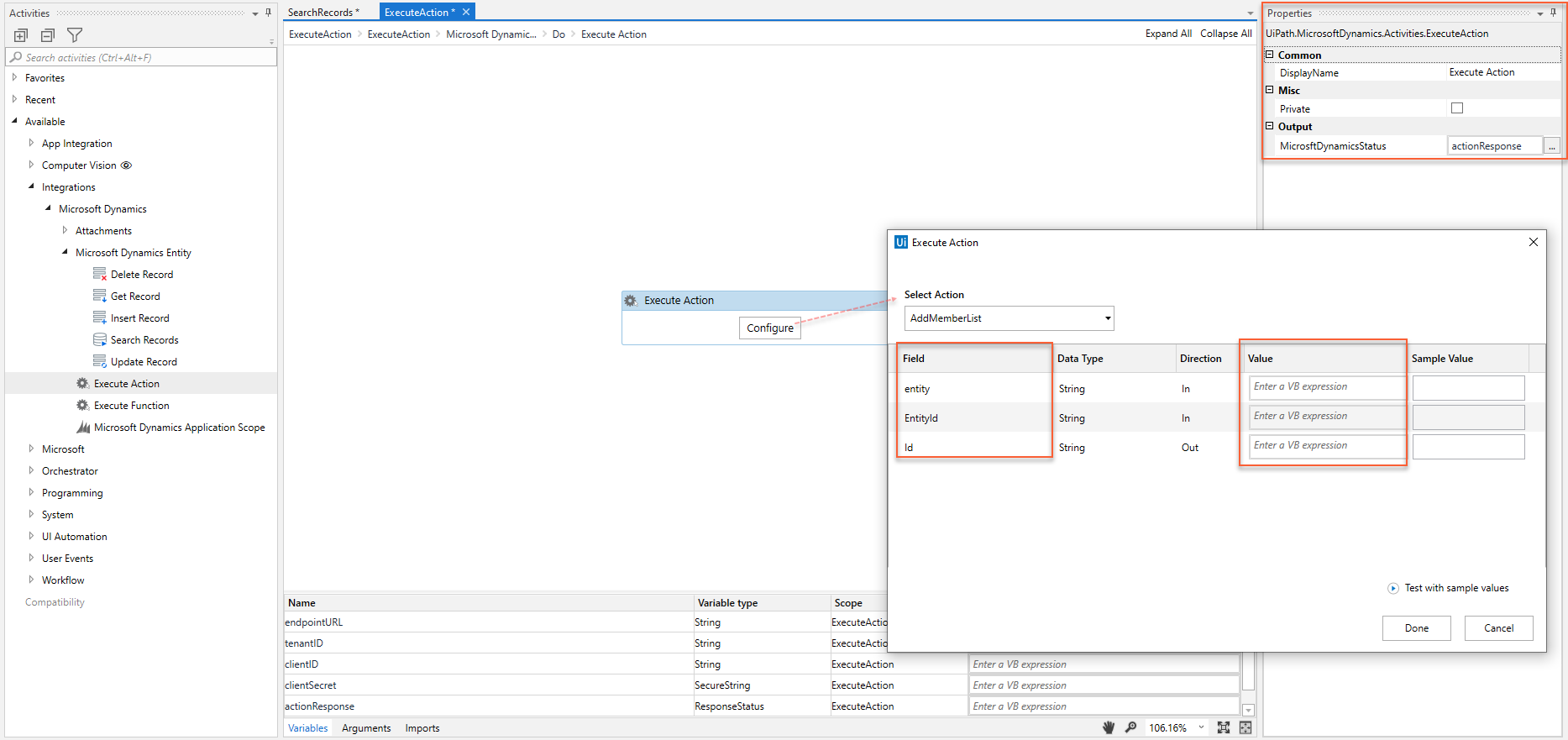
Task: Click the fit to screen icon
Action: click(x=1223, y=727)
